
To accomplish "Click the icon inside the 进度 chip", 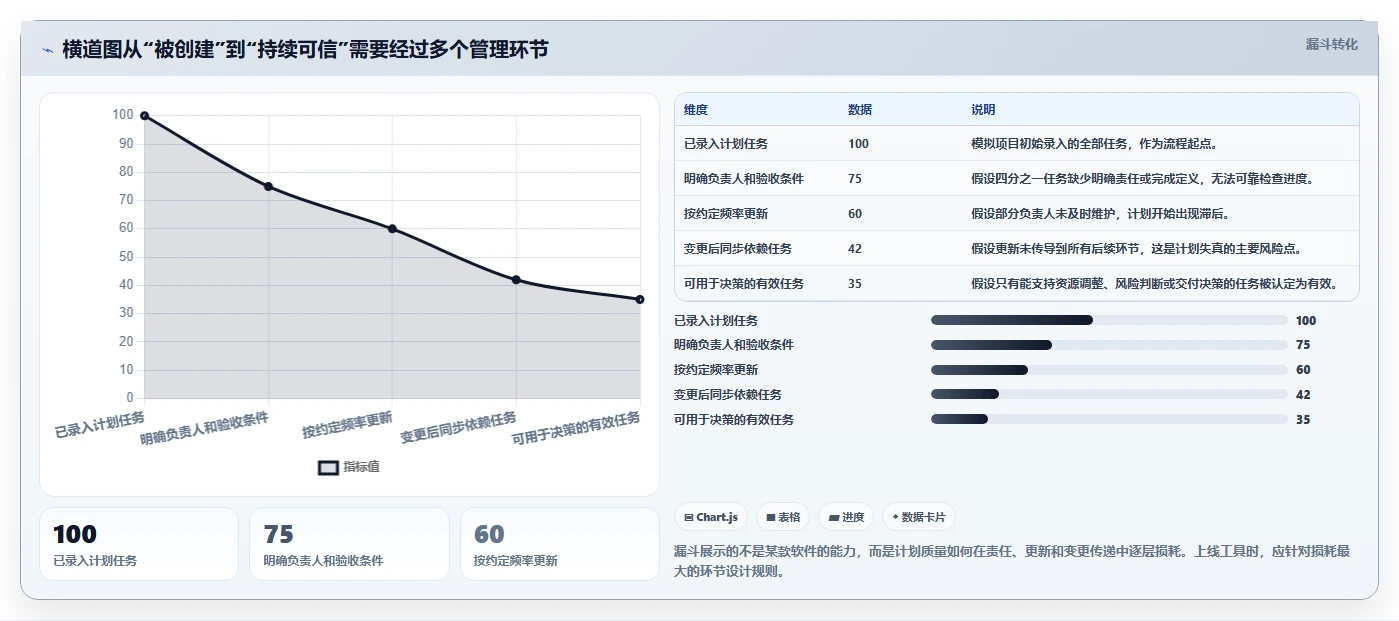I will 834,517.
